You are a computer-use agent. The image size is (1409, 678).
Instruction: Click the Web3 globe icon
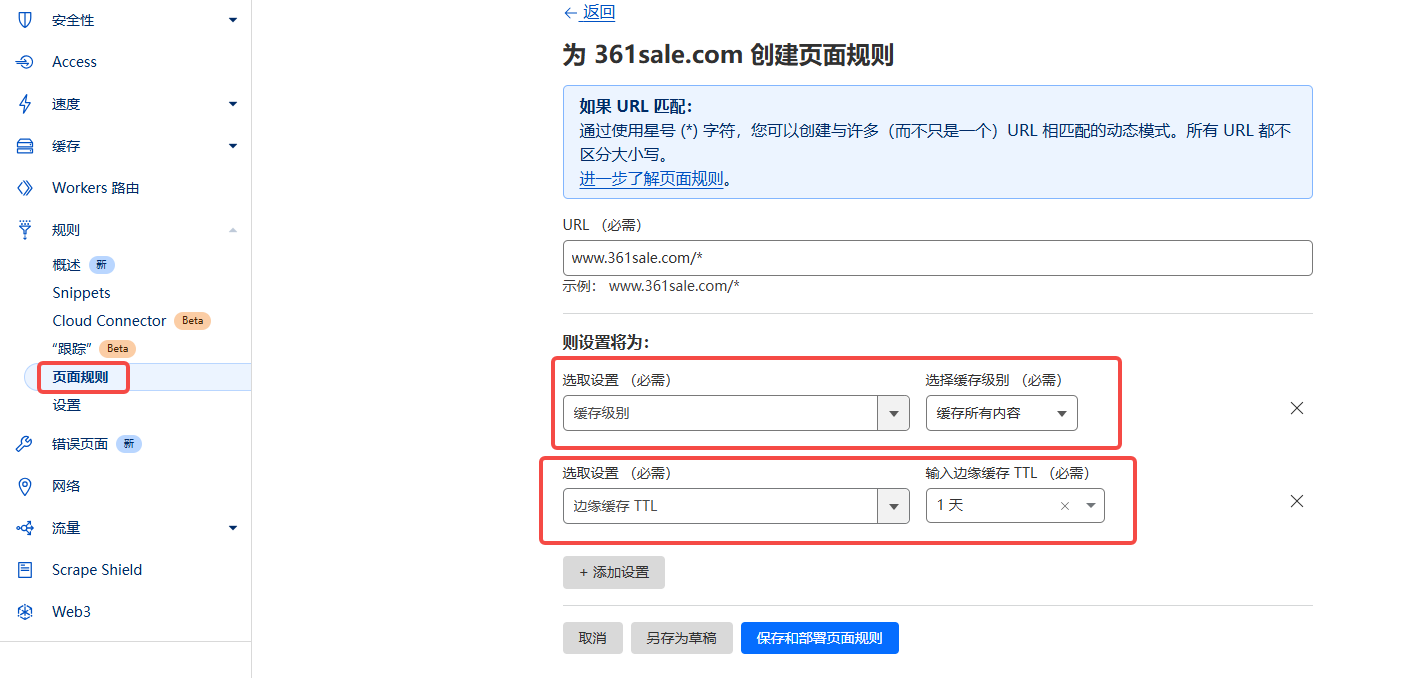click(24, 611)
